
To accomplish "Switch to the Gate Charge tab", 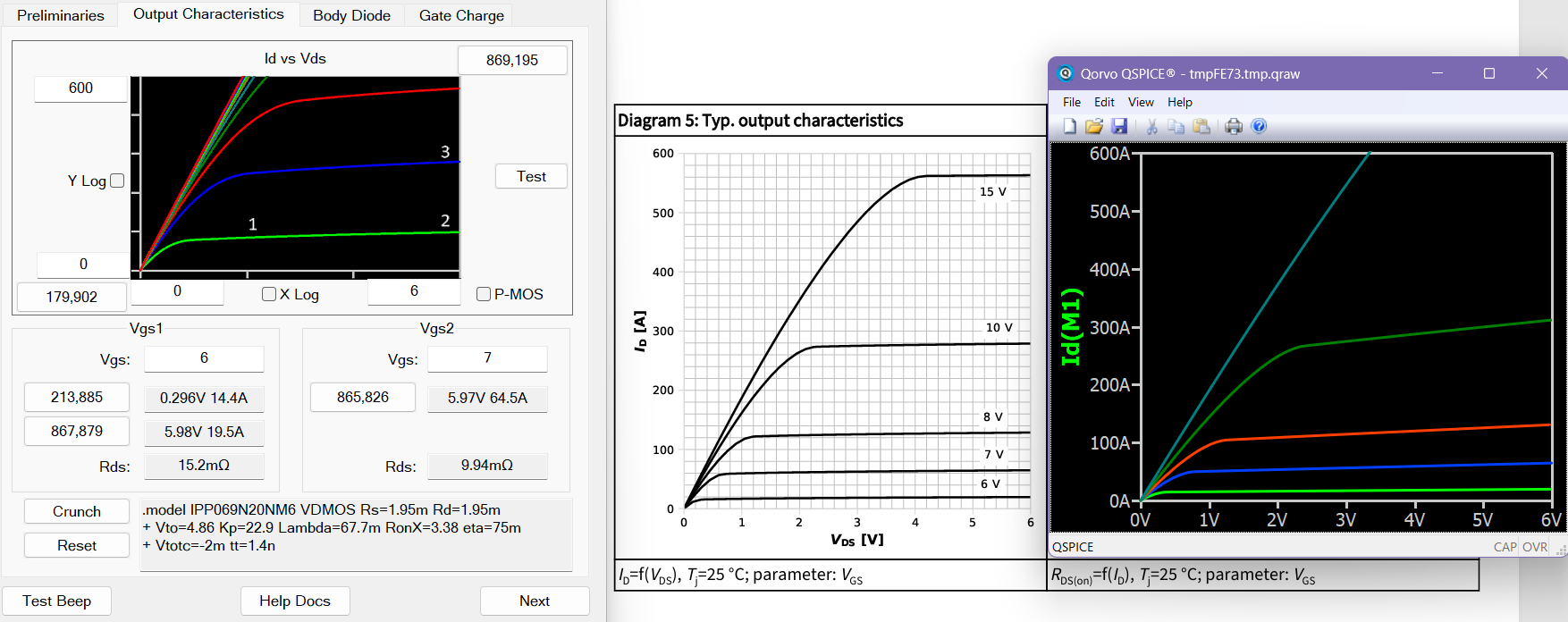I will (461, 15).
